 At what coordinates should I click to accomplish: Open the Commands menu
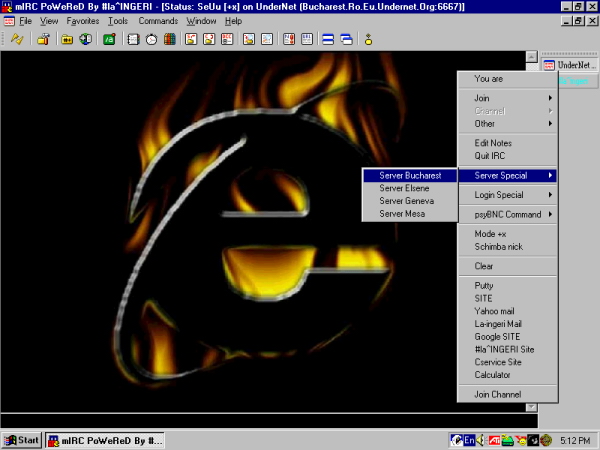(x=158, y=21)
